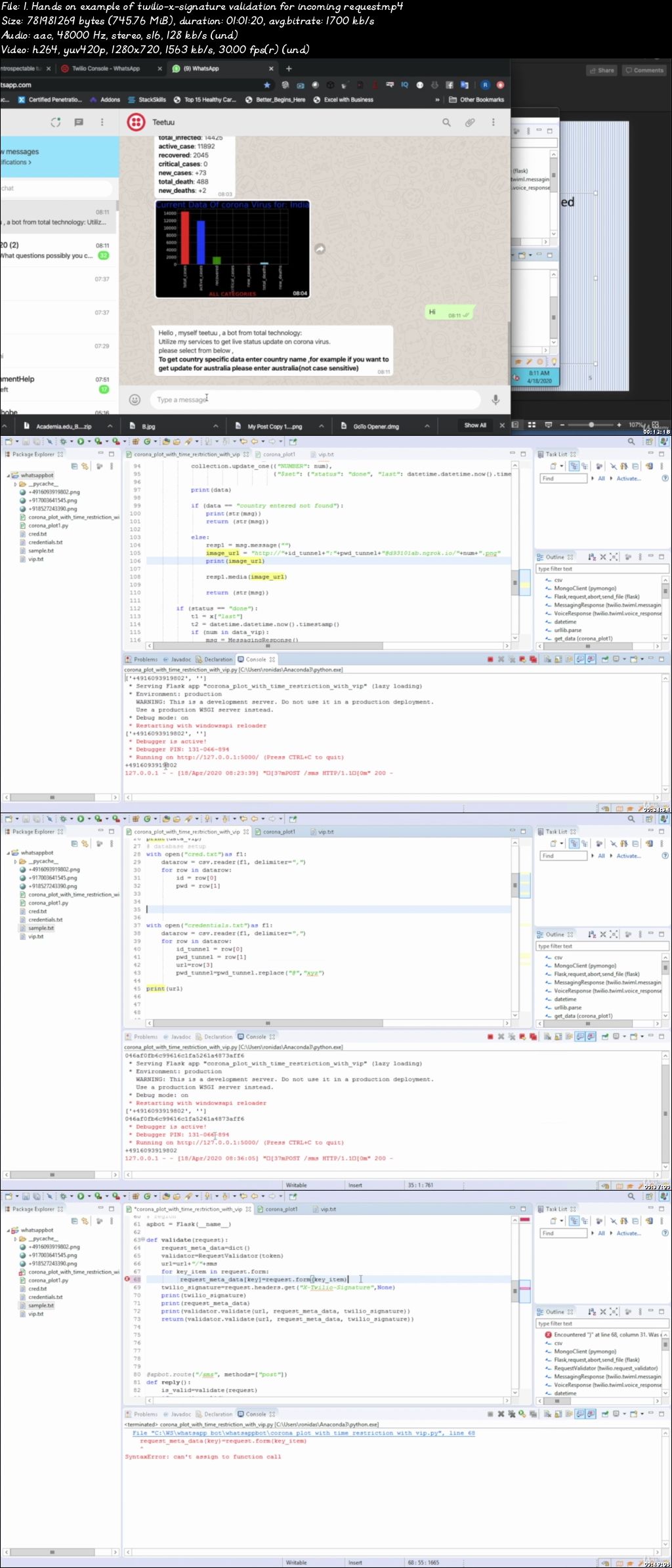Screen dimensions: 672x1568
Task: Open the GoTo Opener.dmg download chevron
Action: pyautogui.click(x=427, y=426)
